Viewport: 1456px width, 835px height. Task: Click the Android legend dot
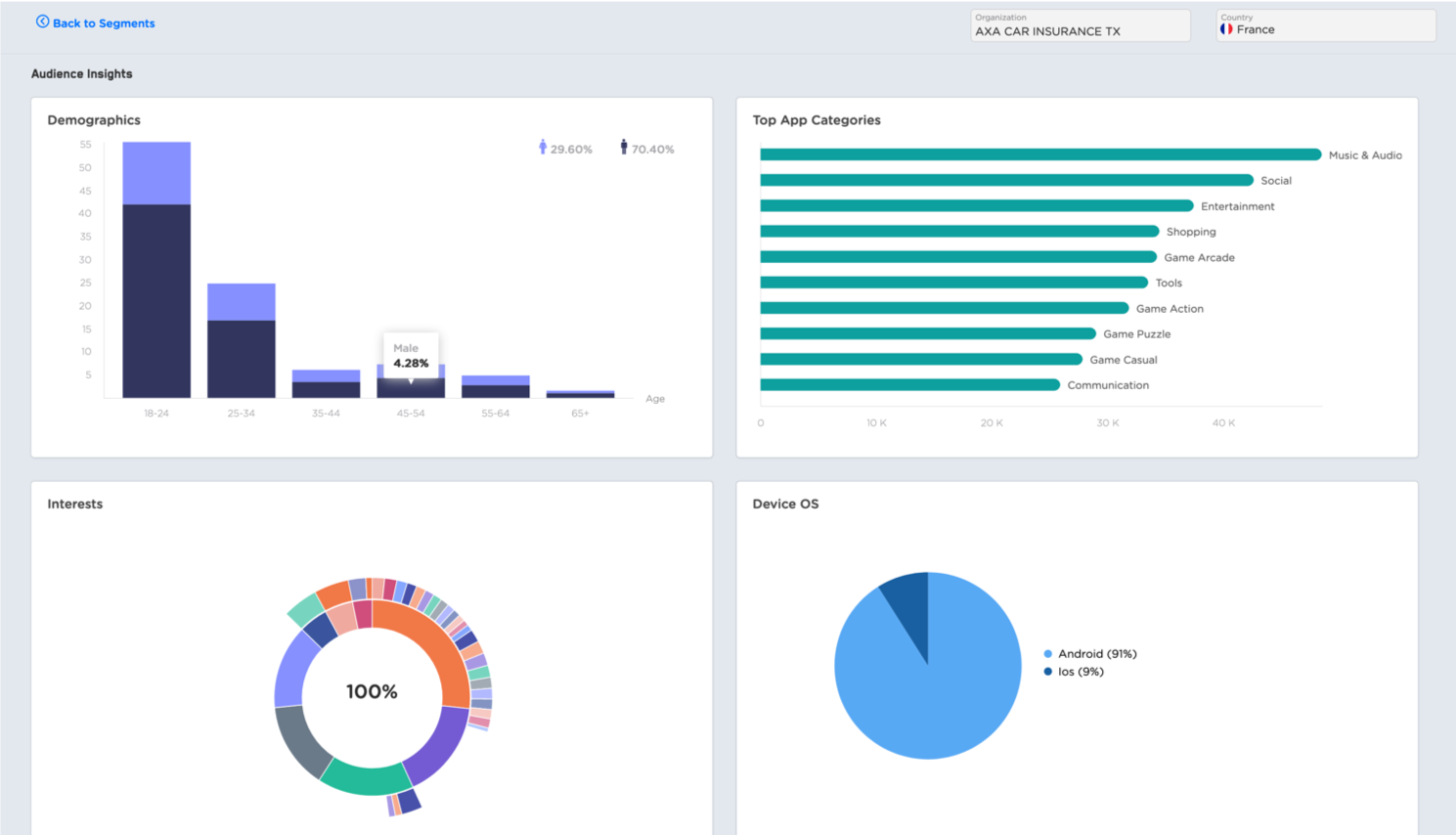pyautogui.click(x=1048, y=654)
